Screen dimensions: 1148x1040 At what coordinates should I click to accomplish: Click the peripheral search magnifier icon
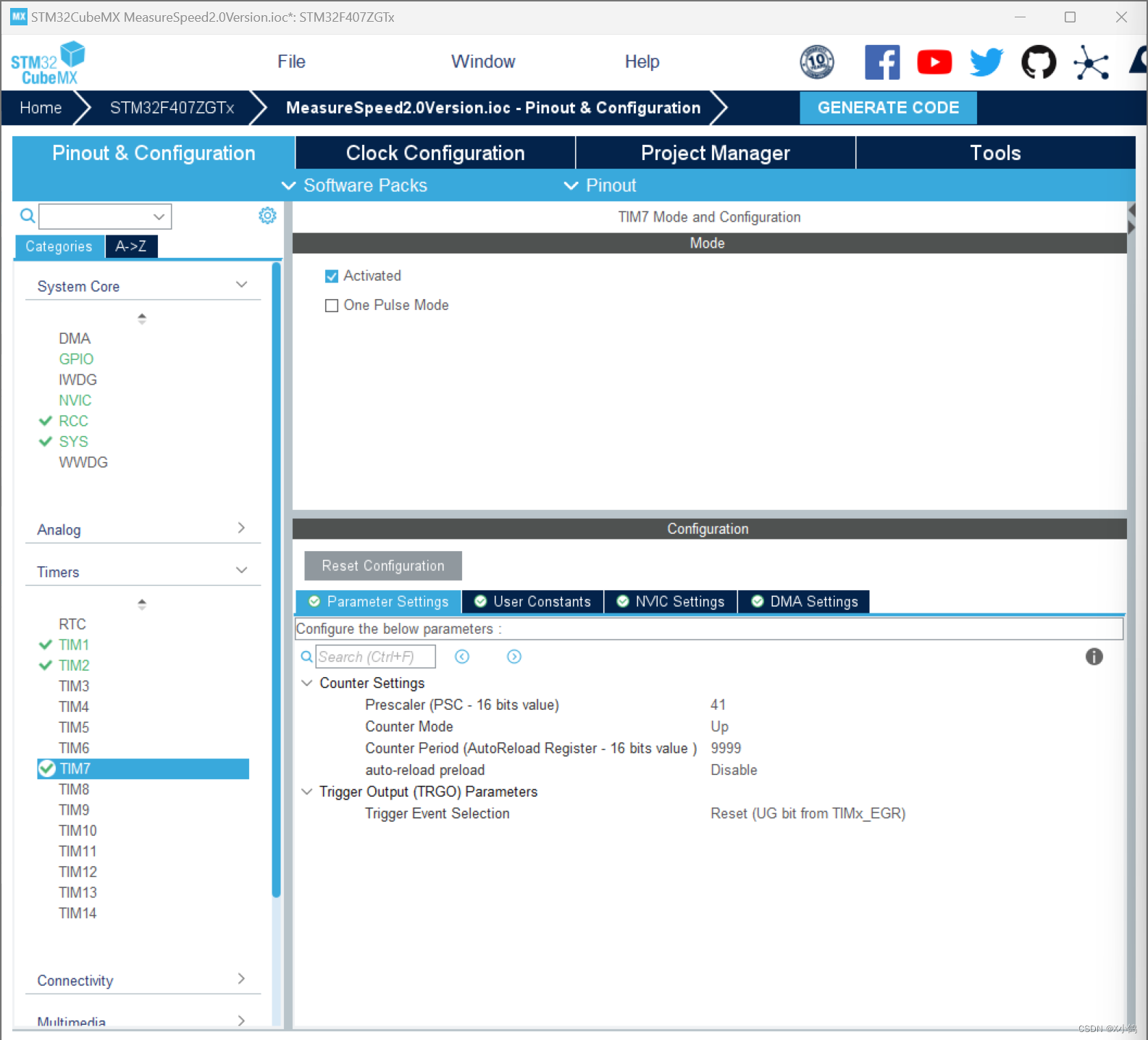pos(27,216)
